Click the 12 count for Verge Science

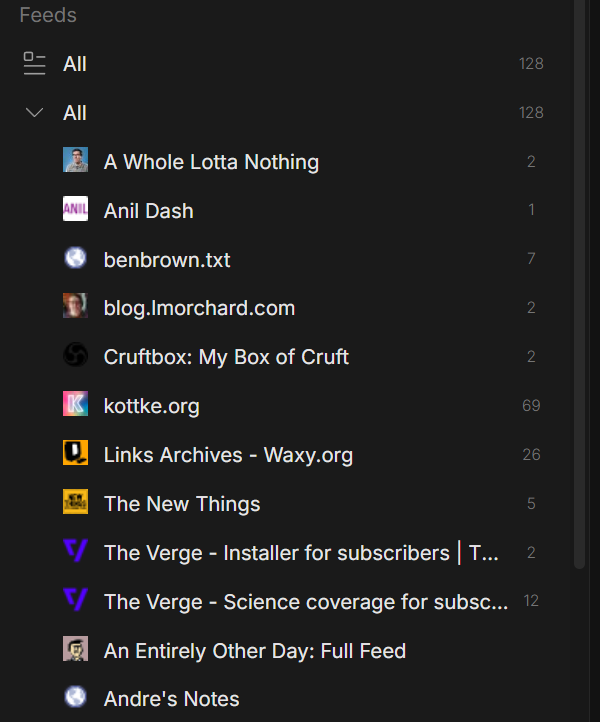coord(531,601)
